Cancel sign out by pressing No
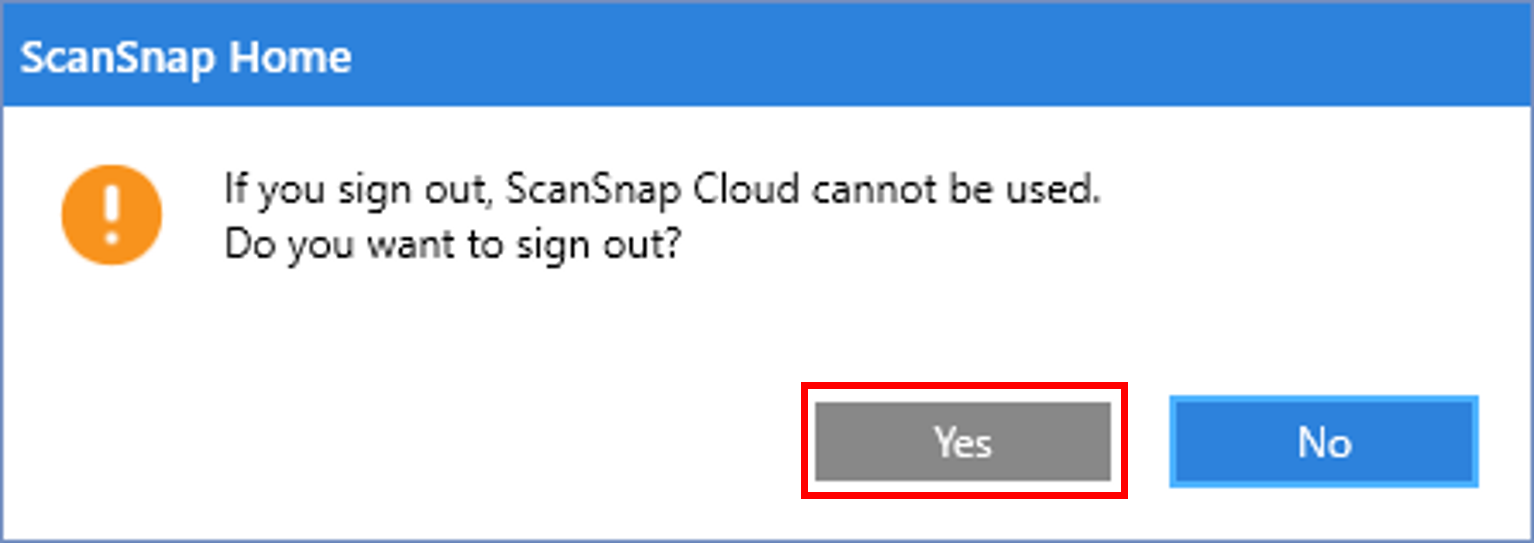 (1324, 442)
